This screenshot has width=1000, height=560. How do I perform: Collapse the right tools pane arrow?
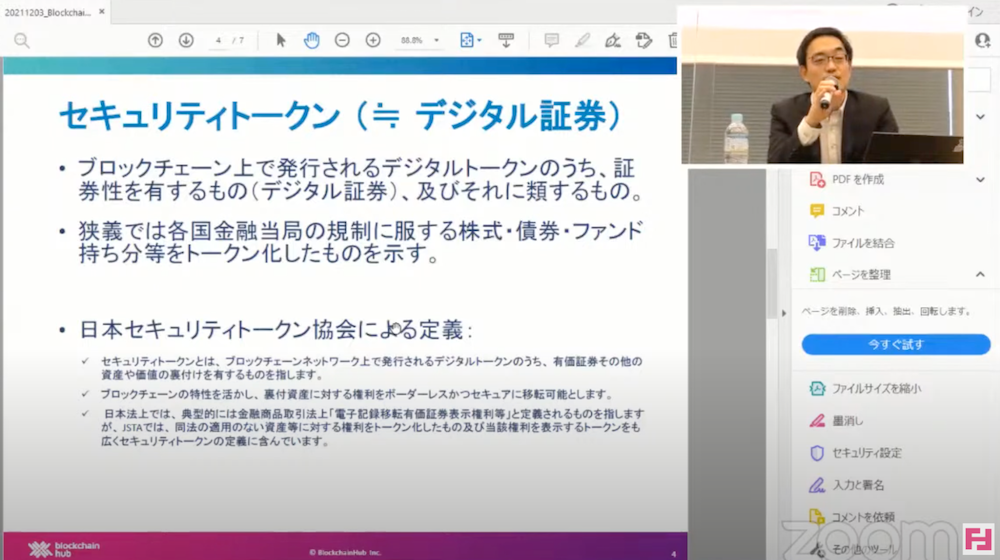784,313
